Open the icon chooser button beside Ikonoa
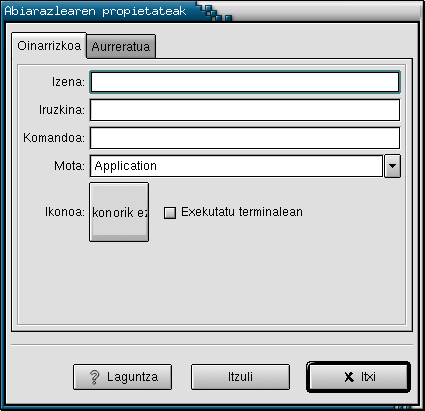Viewport: 425px width, 411px height. [x=119, y=212]
